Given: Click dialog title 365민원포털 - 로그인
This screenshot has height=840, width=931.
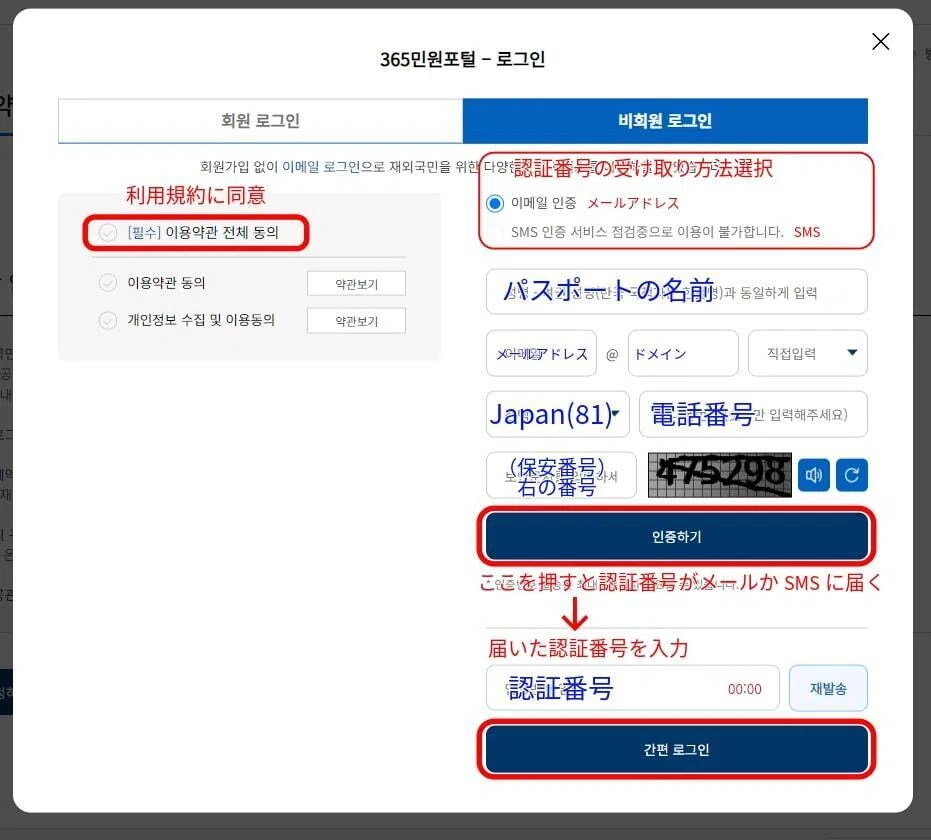Looking at the screenshot, I should pyautogui.click(x=463, y=59).
